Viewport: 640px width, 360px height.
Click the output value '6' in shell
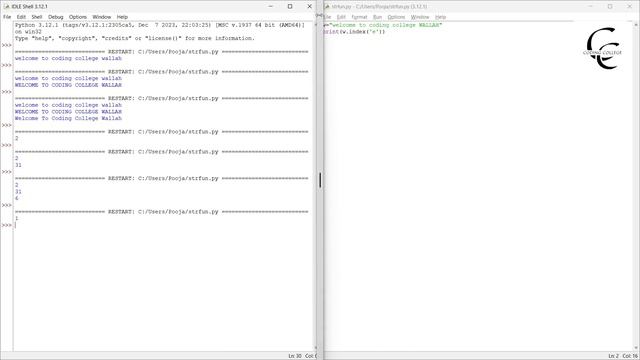(x=17, y=198)
